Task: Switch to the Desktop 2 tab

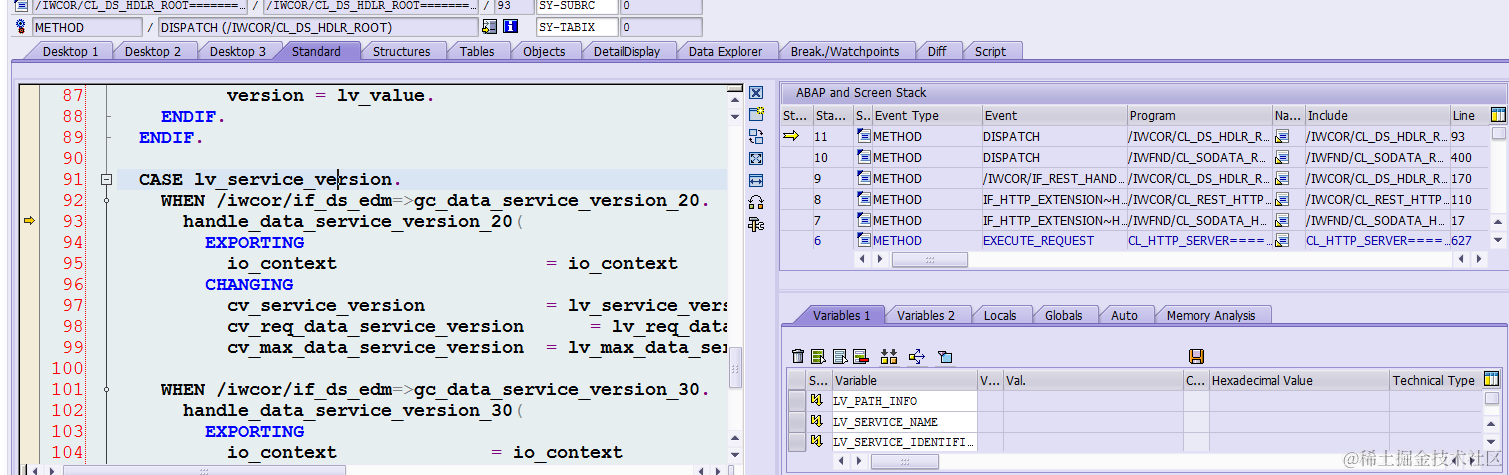Action: coord(153,51)
